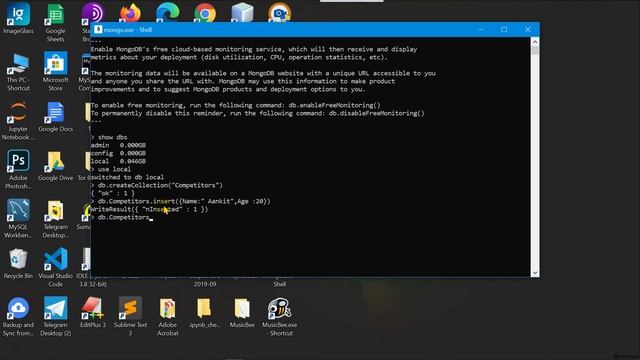Click db.enableFreeMonitoring() command text
The height and width of the screenshot is (360, 640).
[334, 105]
